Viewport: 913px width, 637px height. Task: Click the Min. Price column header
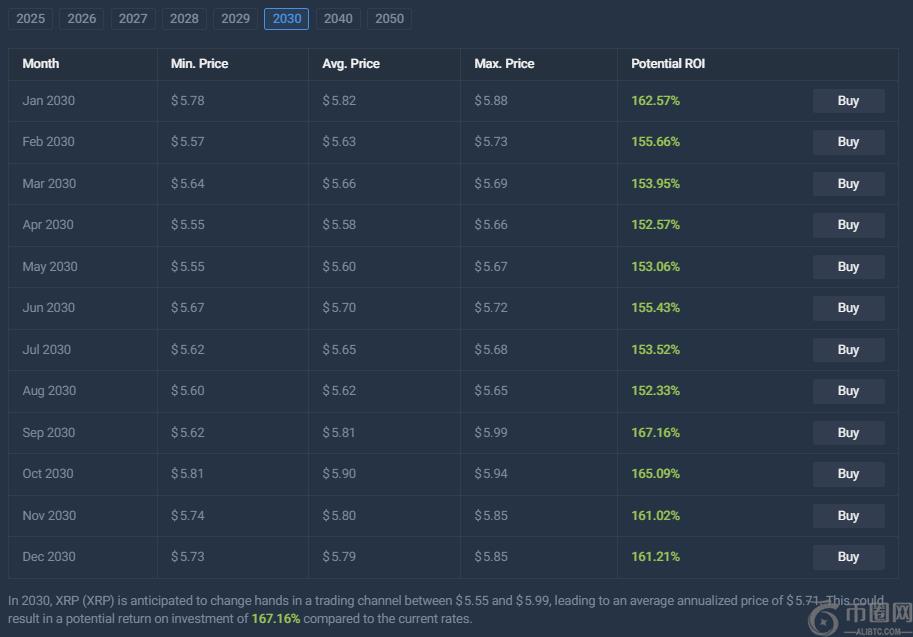pos(199,64)
